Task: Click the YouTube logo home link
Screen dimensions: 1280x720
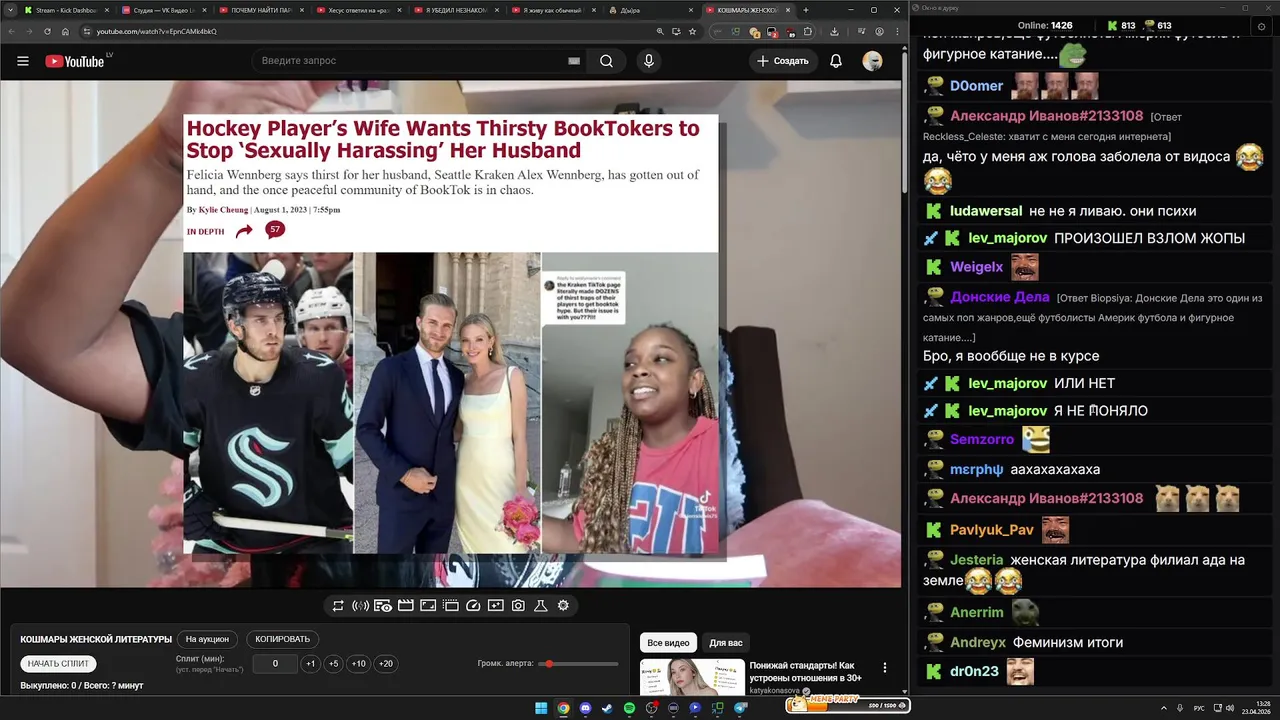Action: pos(75,61)
